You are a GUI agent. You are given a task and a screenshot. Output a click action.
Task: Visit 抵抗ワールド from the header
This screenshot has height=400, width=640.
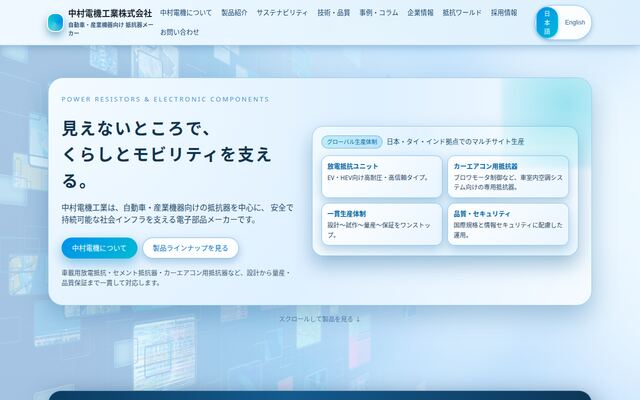[x=462, y=13]
